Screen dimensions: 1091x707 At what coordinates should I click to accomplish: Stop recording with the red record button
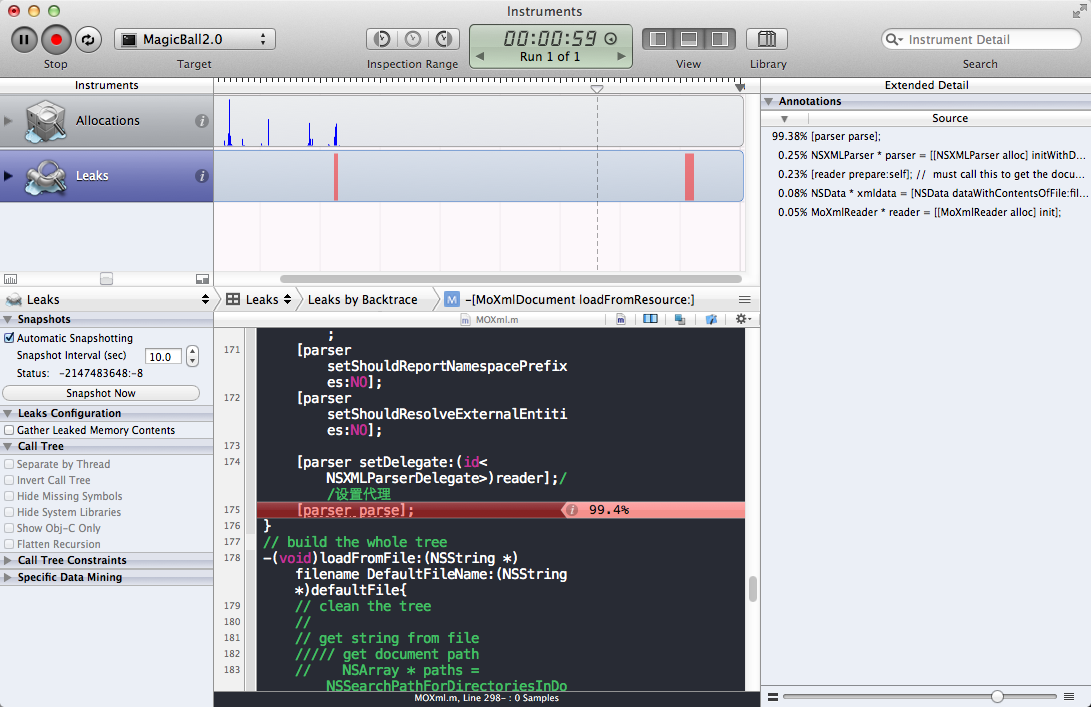click(56, 40)
